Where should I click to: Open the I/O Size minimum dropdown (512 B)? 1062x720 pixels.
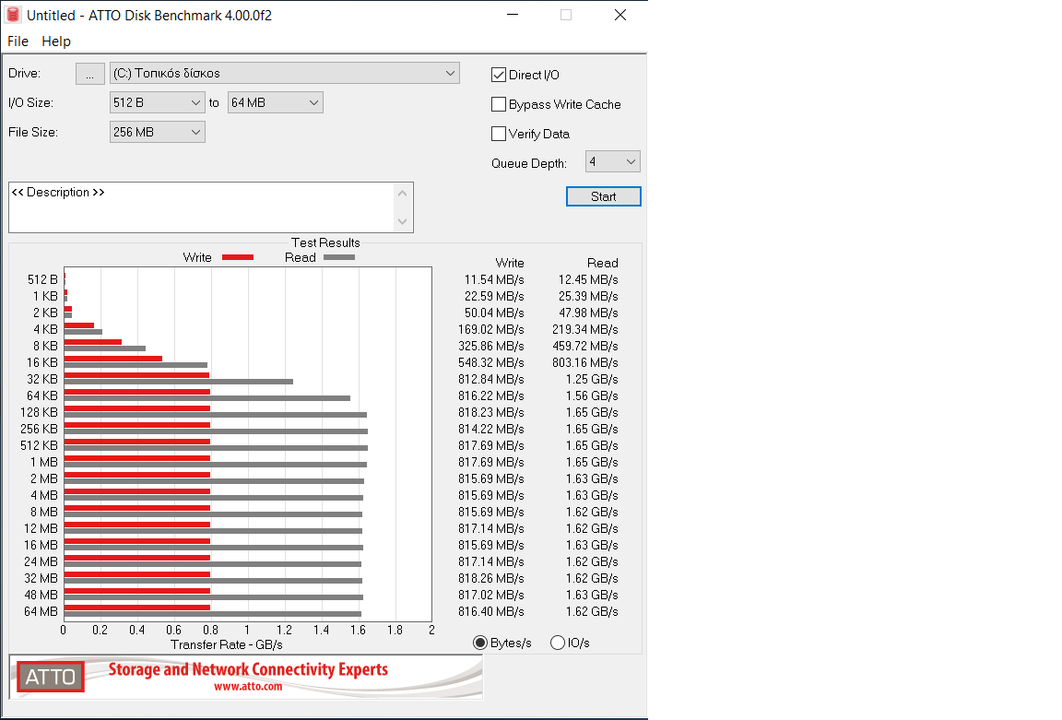click(157, 103)
